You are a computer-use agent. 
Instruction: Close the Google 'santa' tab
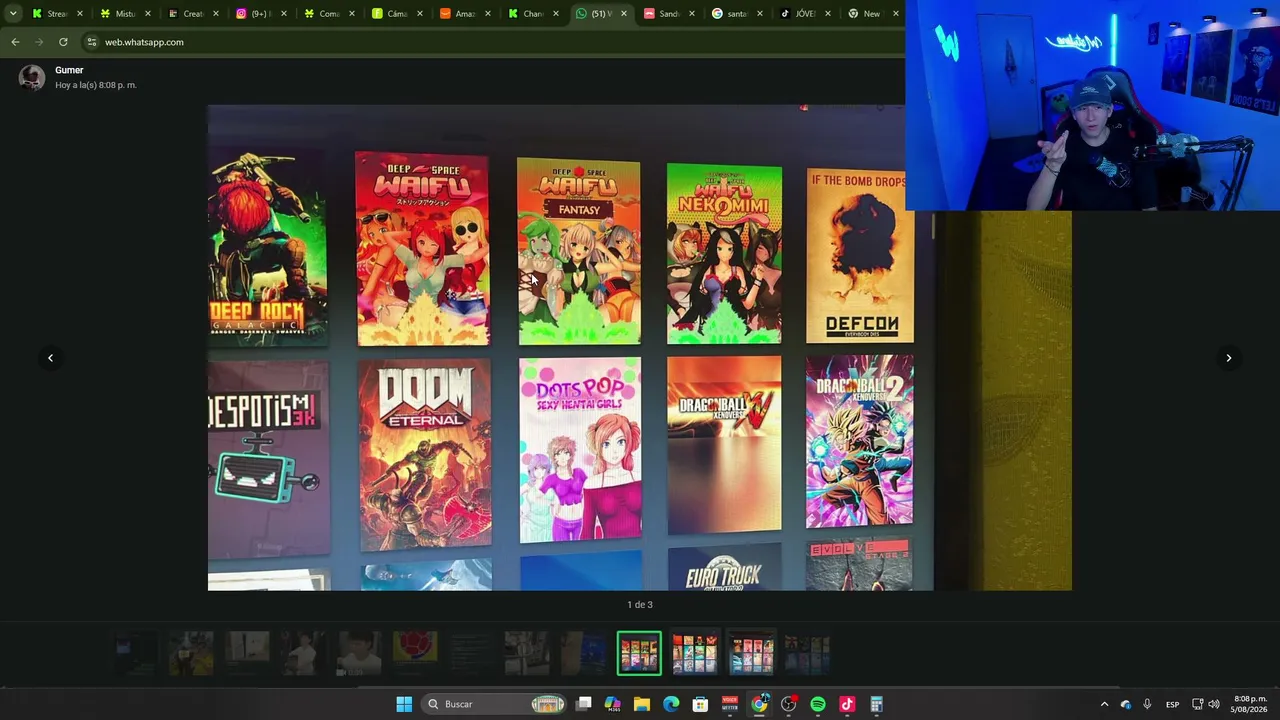(760, 13)
